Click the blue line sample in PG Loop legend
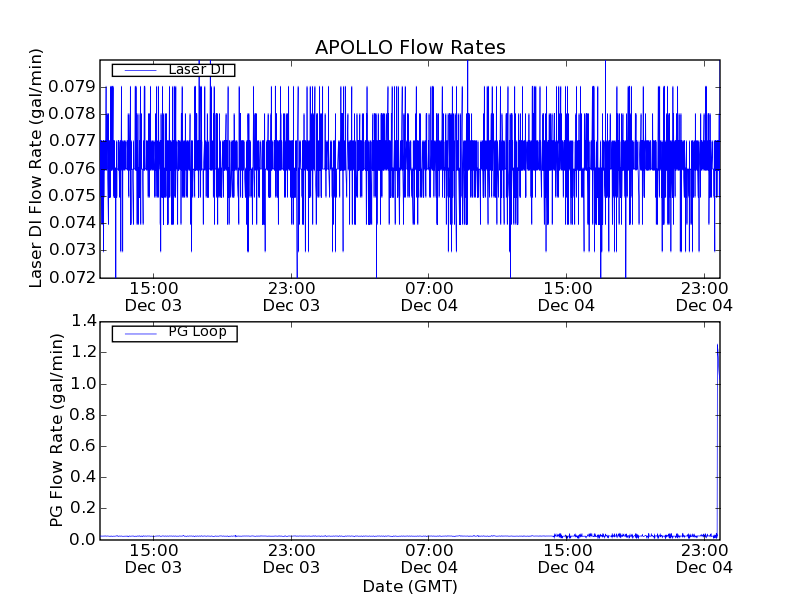Image resolution: width=800 pixels, height=600 pixels. 137,332
